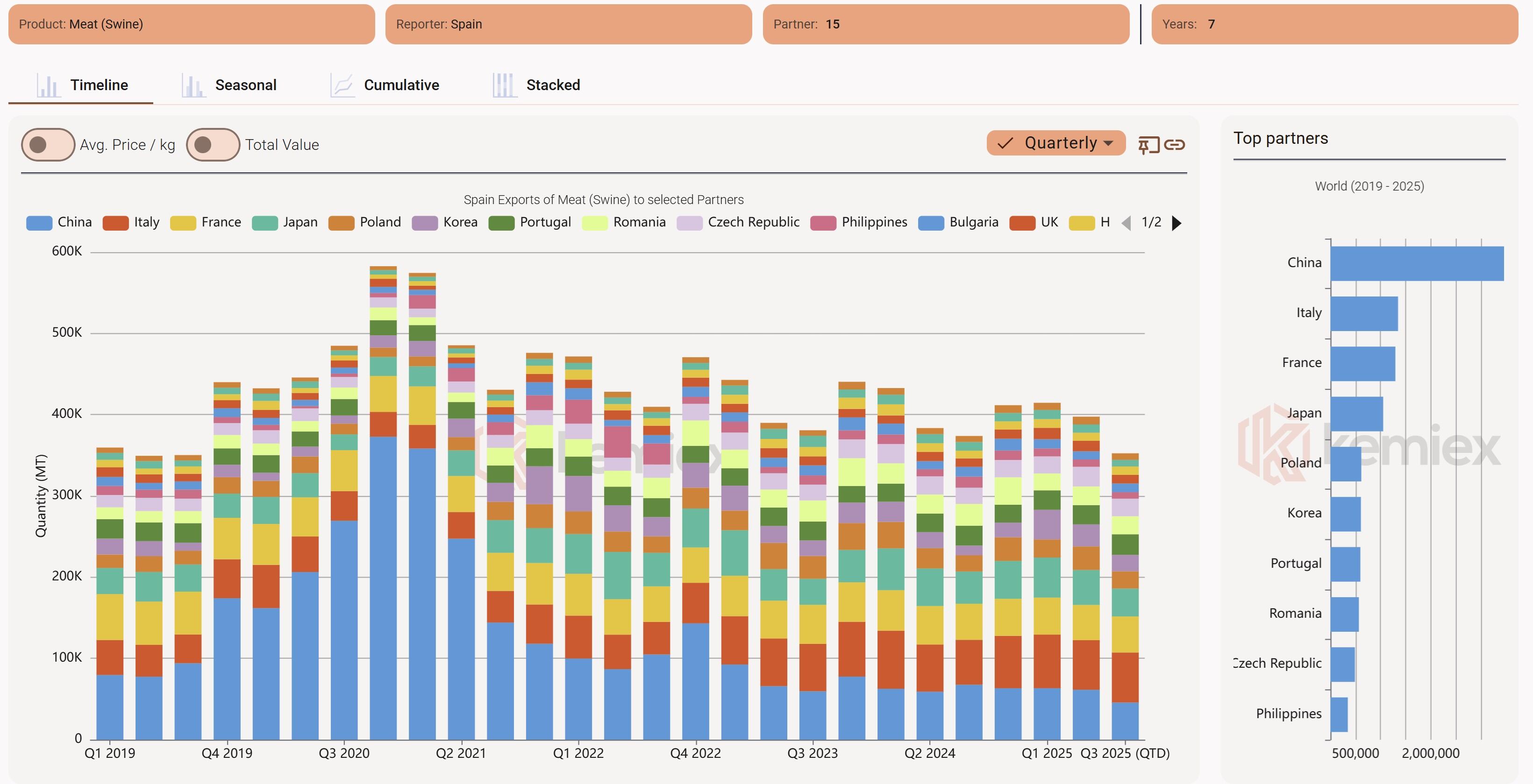Advance legend to page 2 with right arrow
1533x784 pixels.
(x=1176, y=224)
